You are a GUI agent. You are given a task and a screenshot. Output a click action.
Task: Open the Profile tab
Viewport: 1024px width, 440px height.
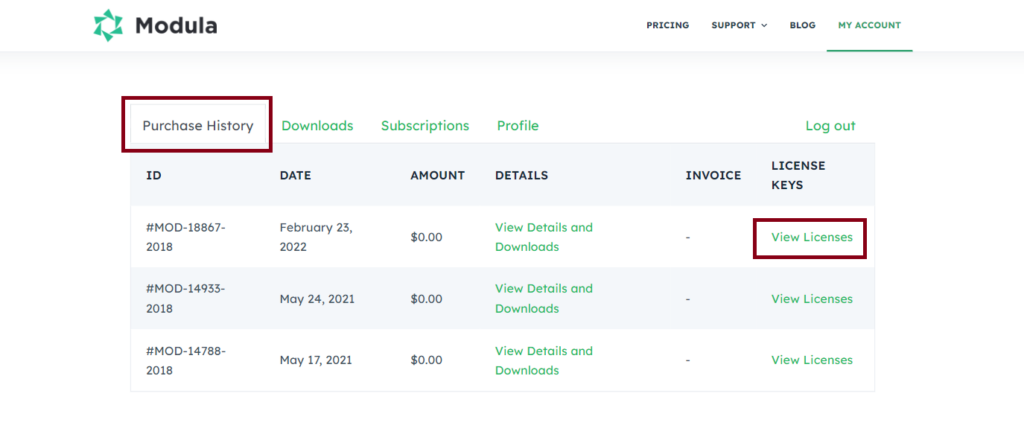pos(517,126)
